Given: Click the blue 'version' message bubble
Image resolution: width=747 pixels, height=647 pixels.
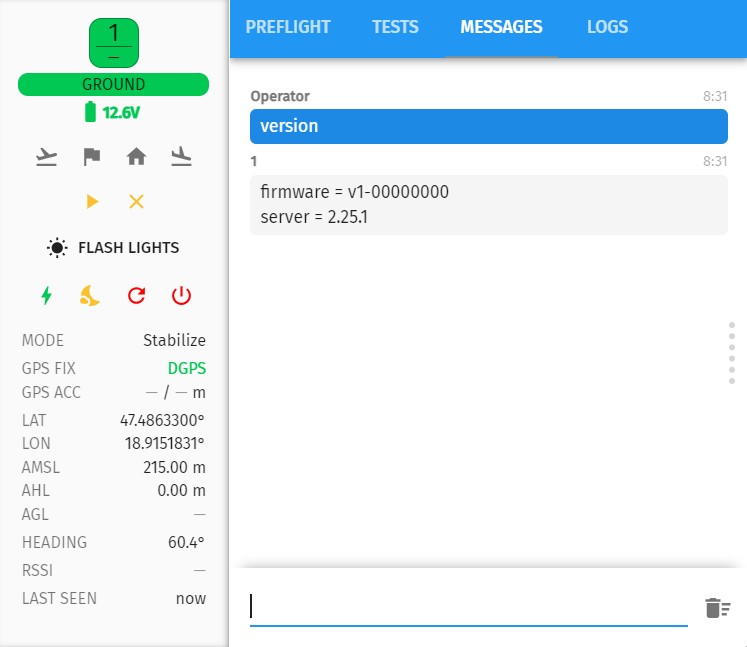Looking at the screenshot, I should 489,126.
